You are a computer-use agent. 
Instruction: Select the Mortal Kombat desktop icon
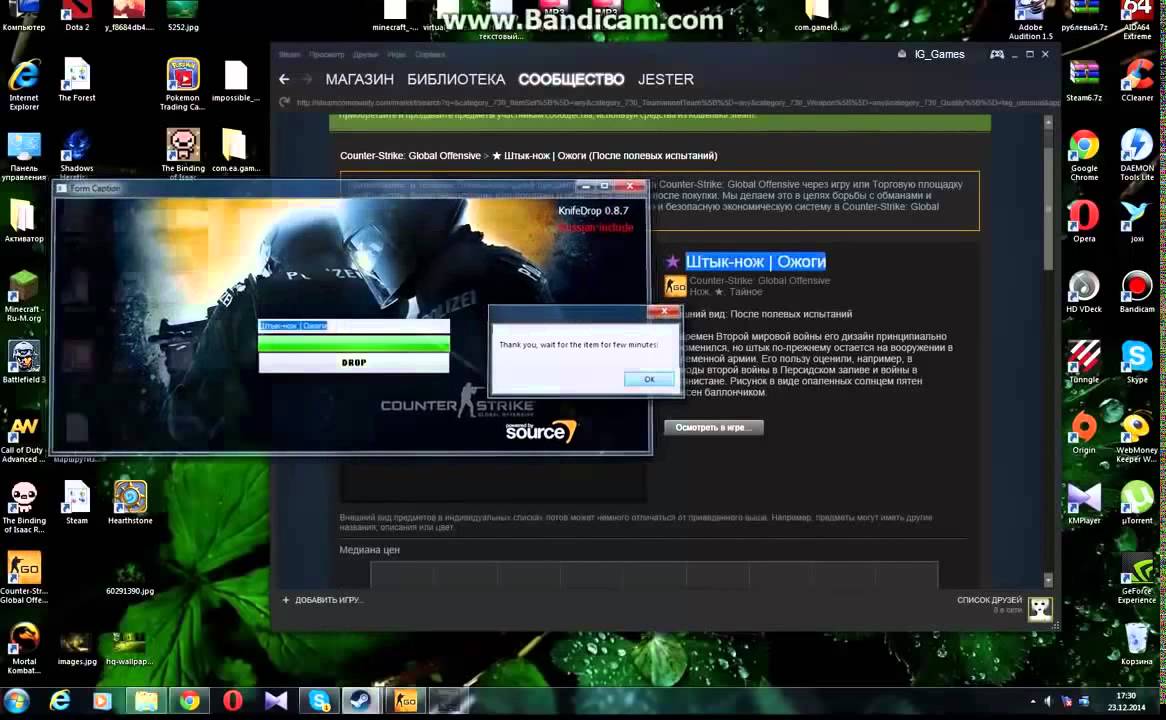tap(24, 649)
